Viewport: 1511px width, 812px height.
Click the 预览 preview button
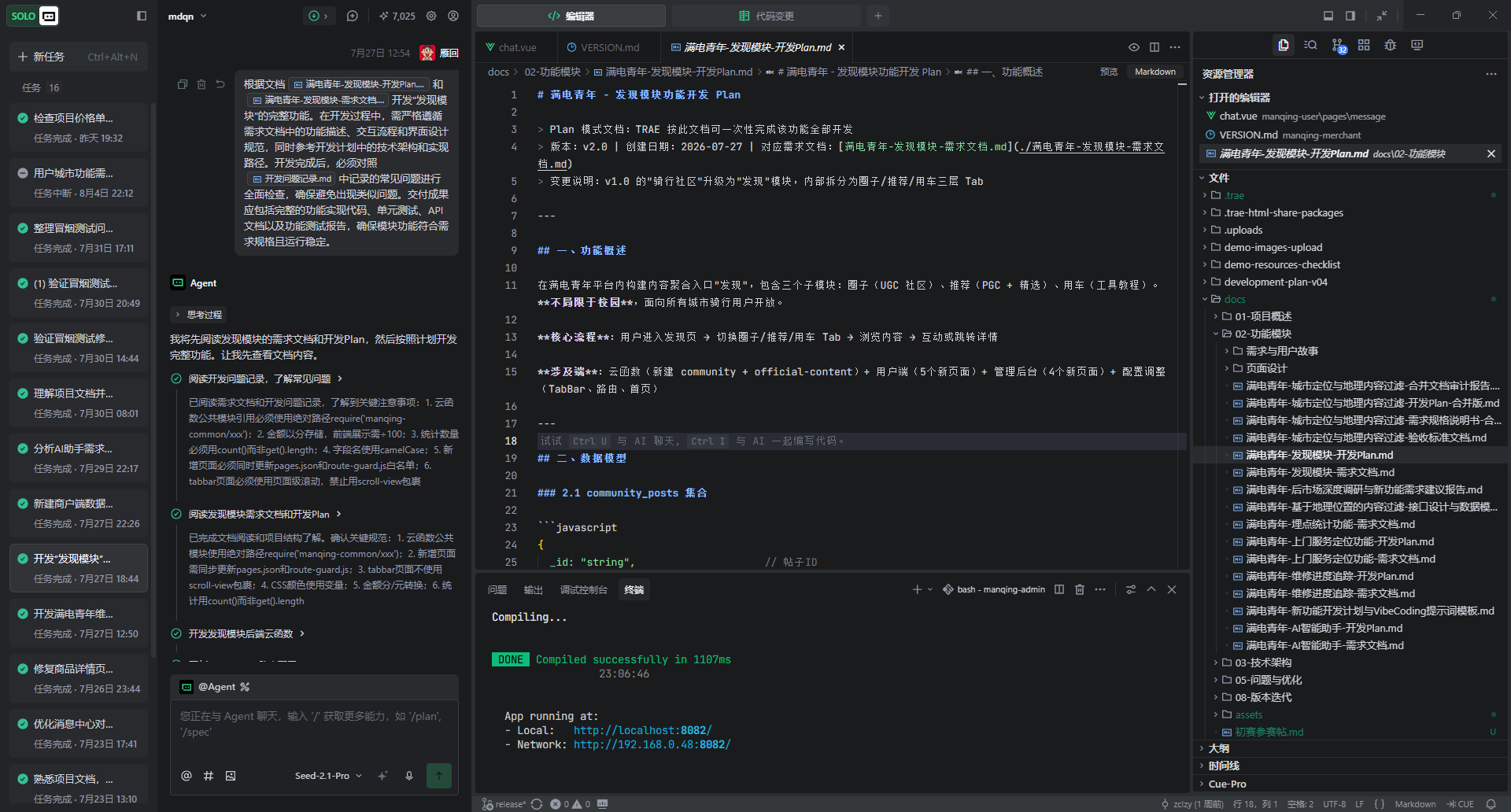tap(1109, 72)
